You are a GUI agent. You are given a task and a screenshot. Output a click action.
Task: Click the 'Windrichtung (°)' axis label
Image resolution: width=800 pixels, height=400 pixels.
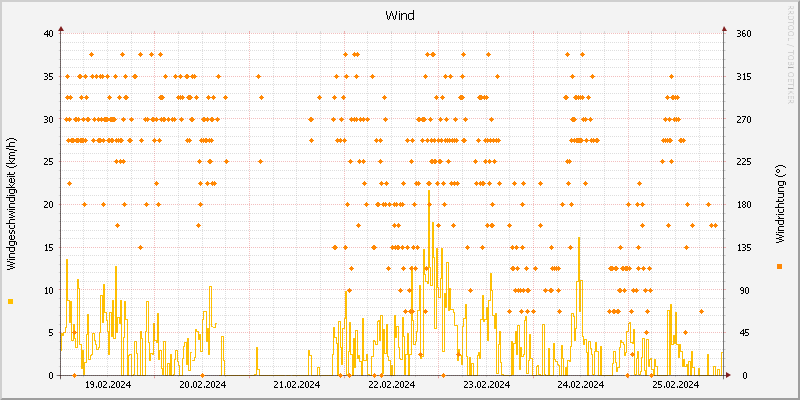[779, 204]
